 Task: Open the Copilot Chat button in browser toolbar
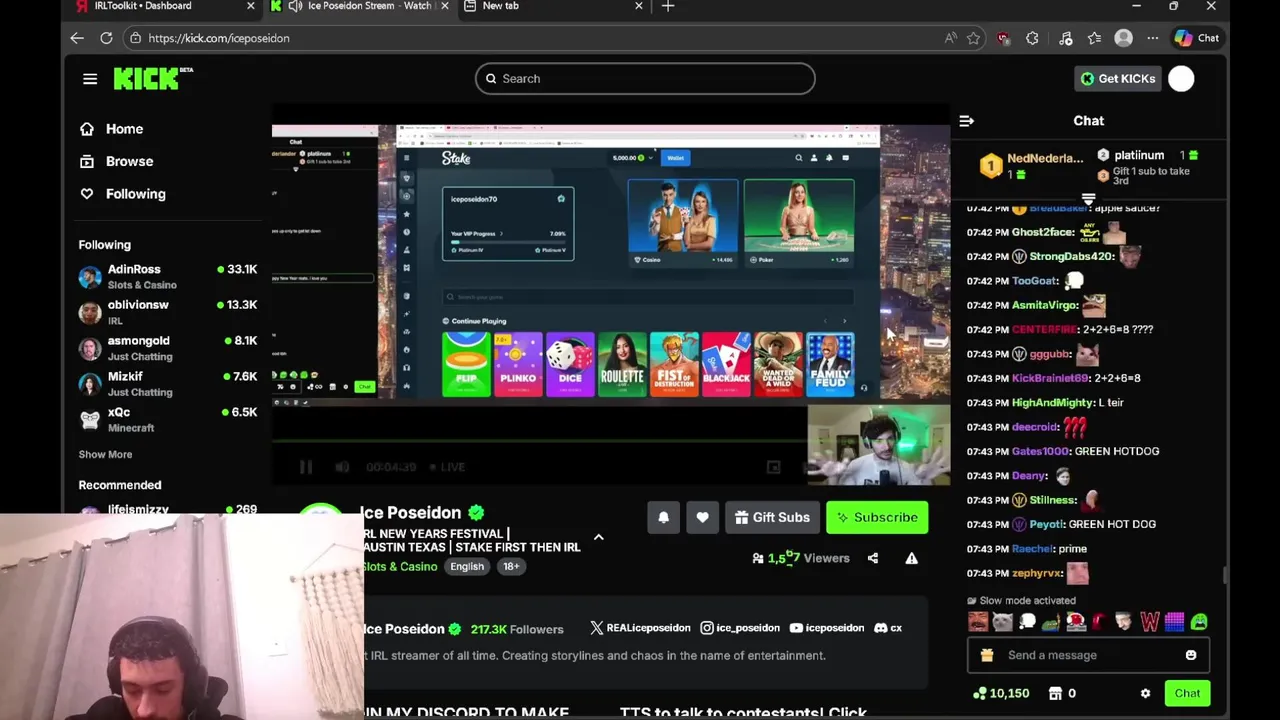coord(1197,38)
